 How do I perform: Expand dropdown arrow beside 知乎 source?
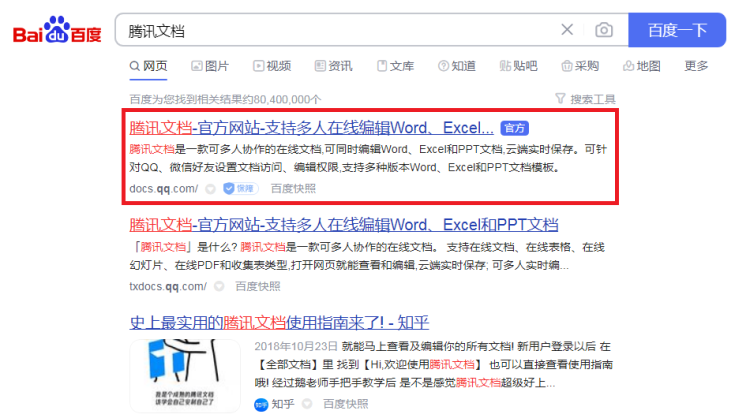pos(307,404)
